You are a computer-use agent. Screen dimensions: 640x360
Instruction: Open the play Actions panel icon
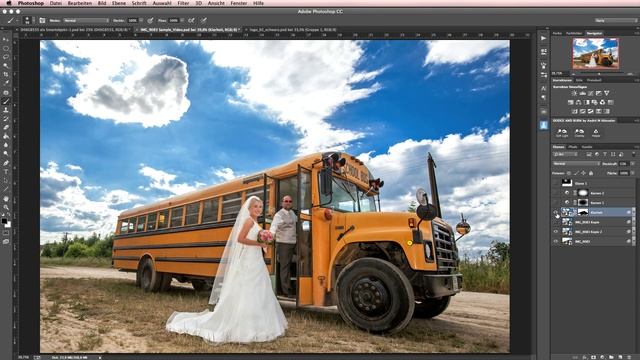click(543, 38)
